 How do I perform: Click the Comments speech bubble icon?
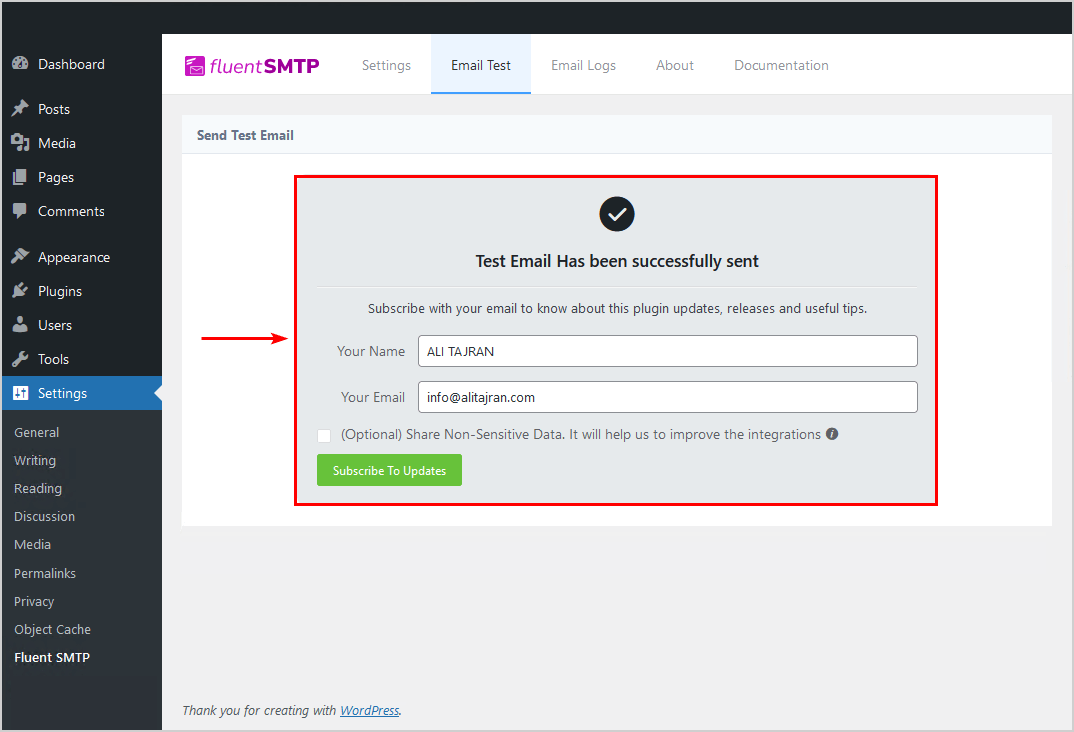click(21, 211)
